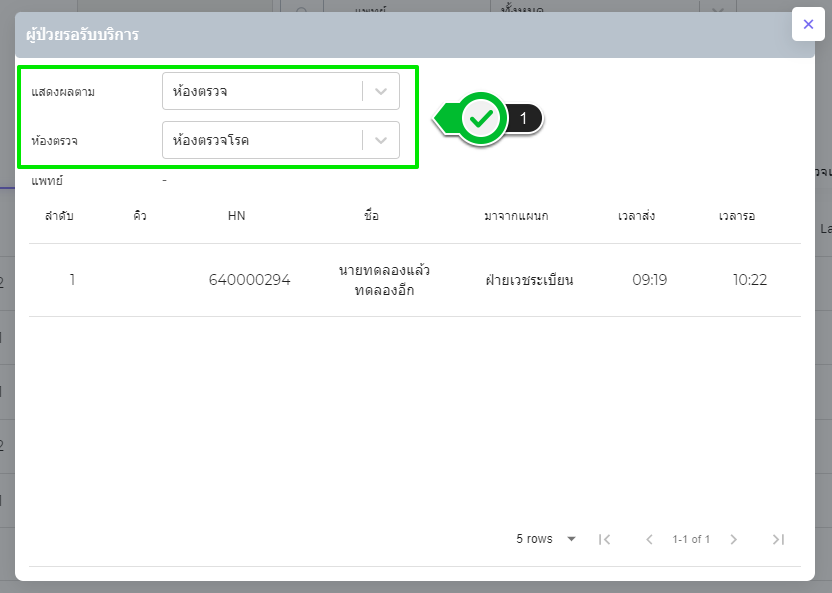Jump to the last page pagination icon

777,539
